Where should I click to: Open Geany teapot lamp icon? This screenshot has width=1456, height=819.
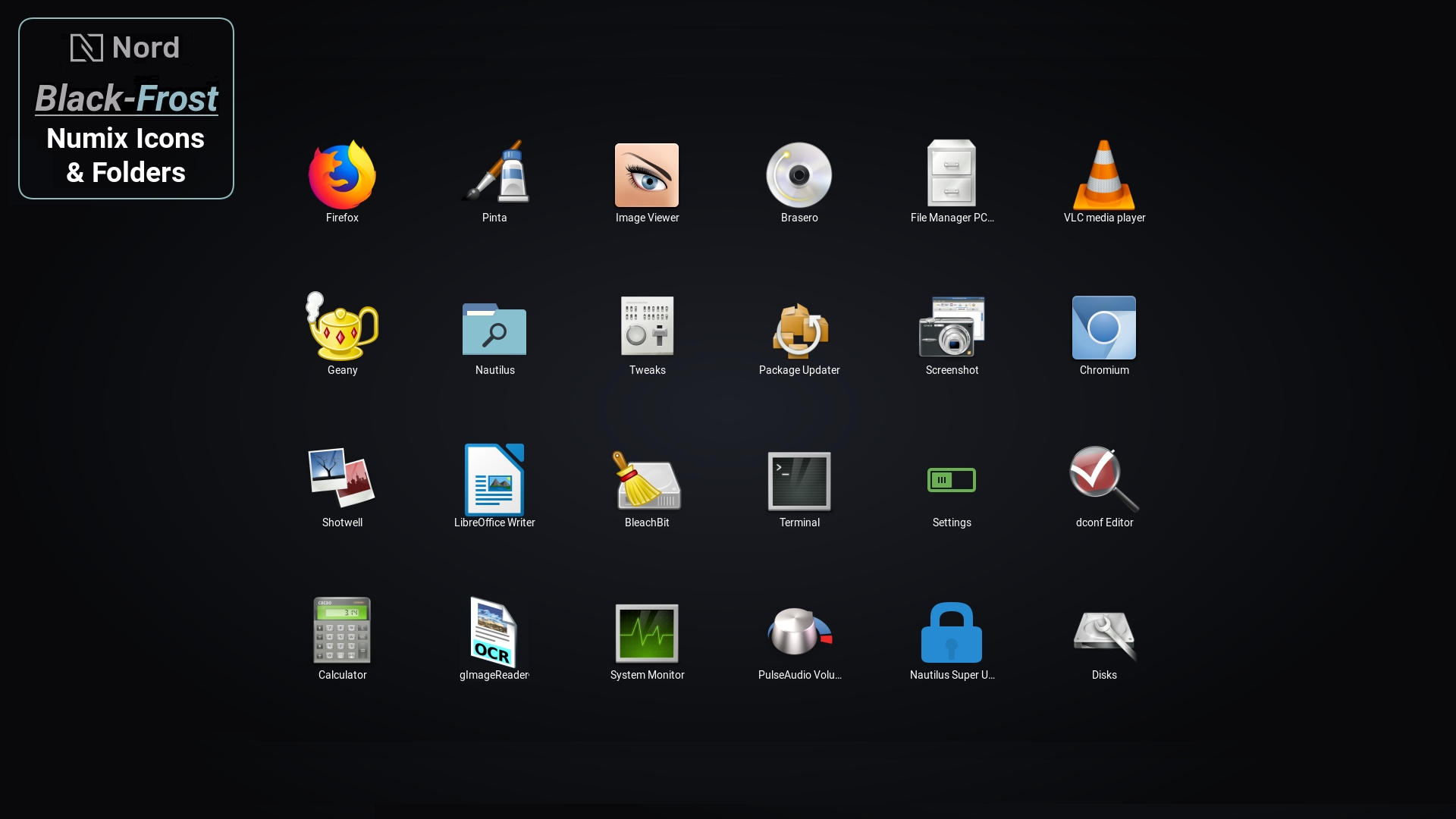342,326
